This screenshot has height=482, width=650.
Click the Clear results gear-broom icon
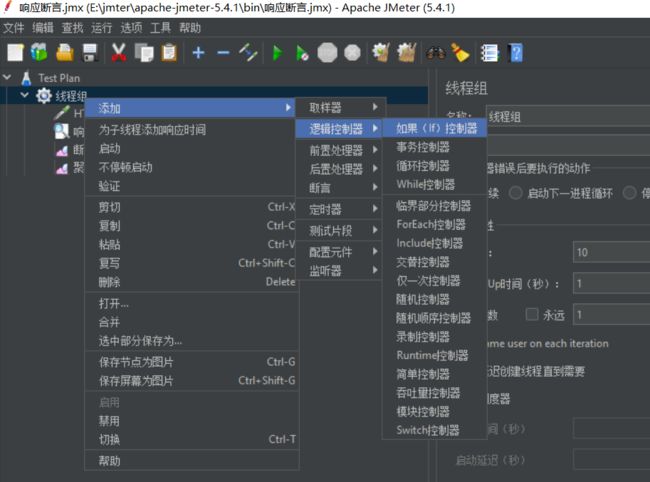pyautogui.click(x=381, y=53)
